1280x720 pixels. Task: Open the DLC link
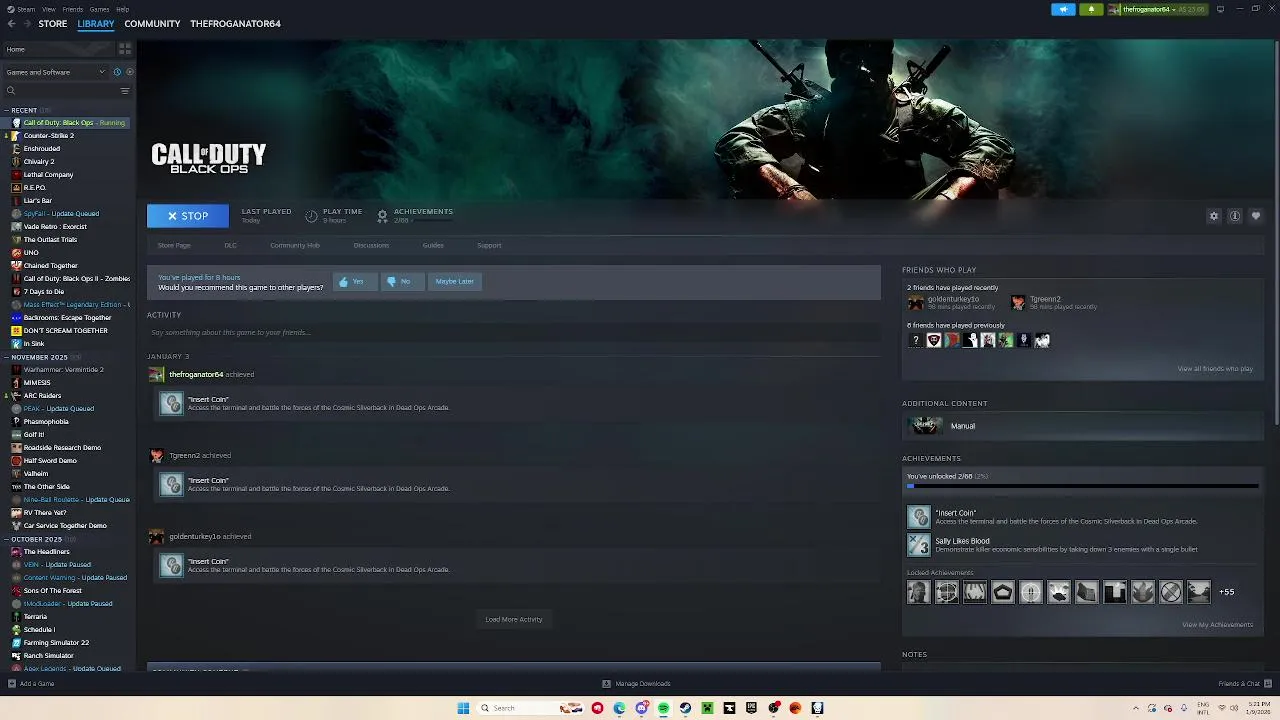tap(230, 245)
